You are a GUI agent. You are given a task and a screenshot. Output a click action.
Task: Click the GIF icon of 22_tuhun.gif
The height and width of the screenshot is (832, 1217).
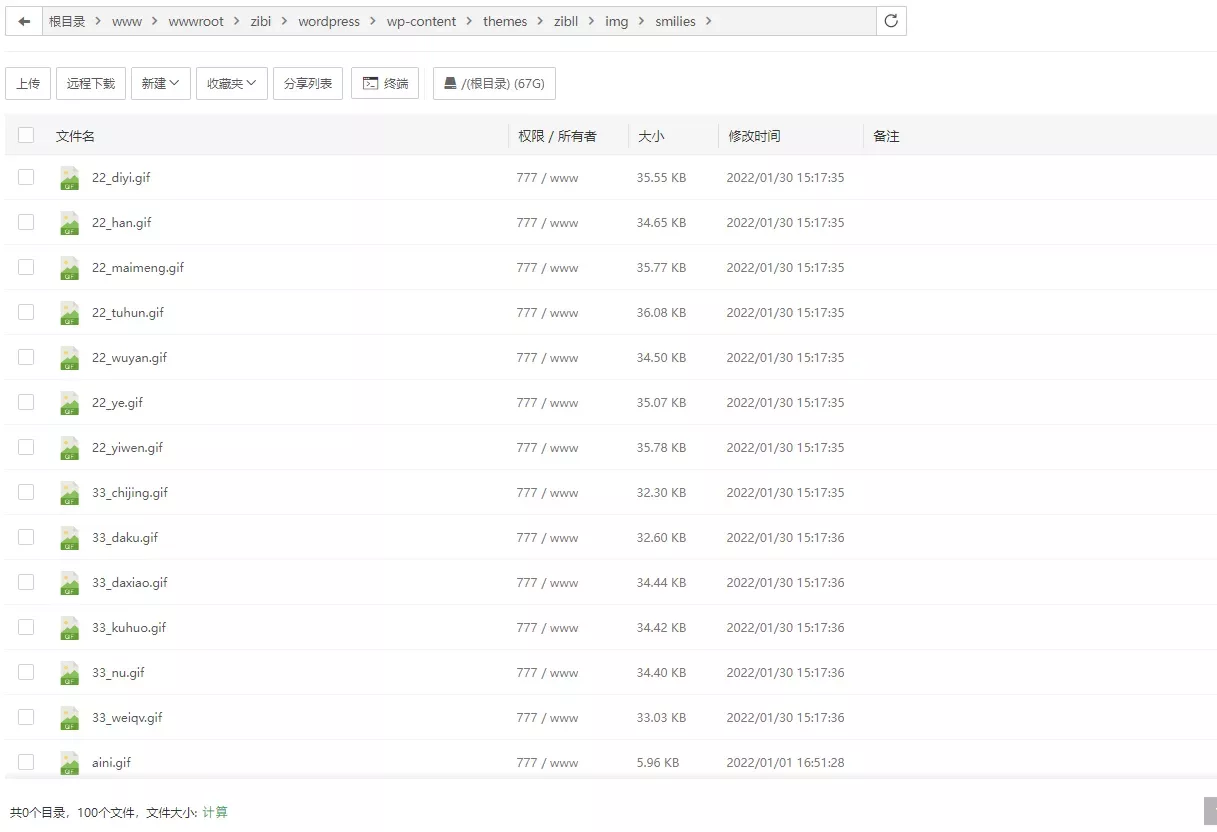pos(69,313)
